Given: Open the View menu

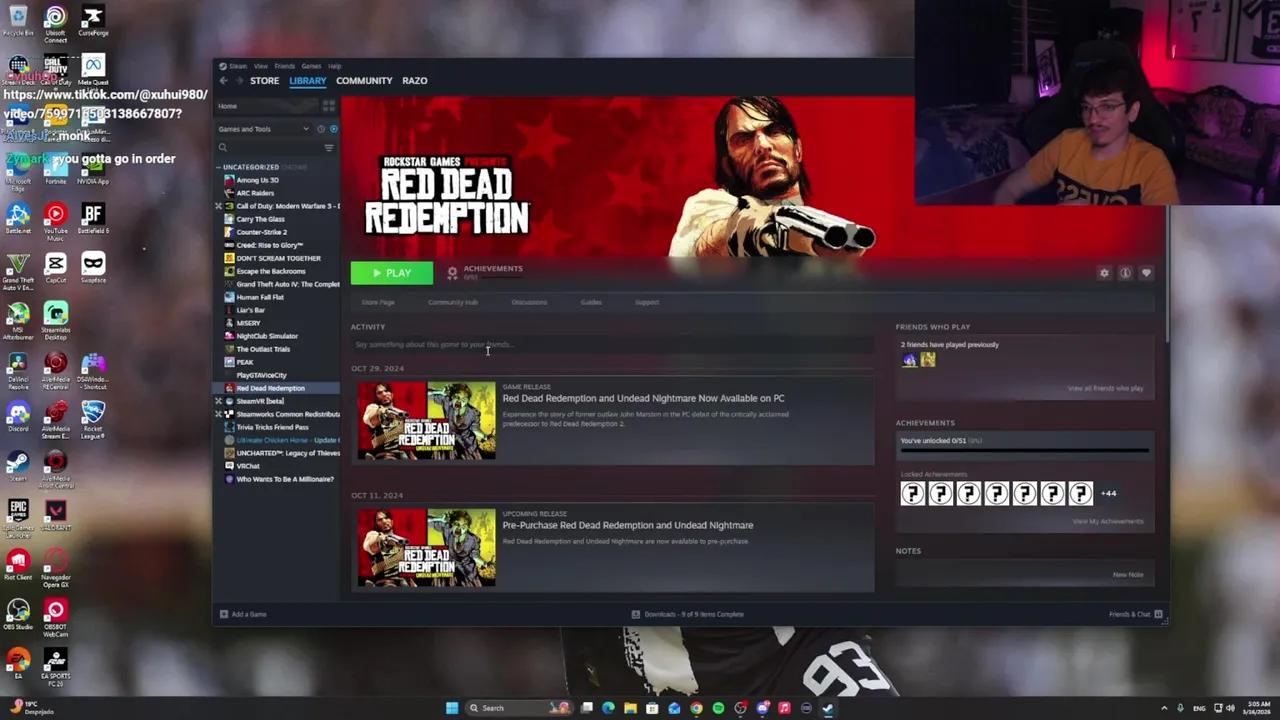Looking at the screenshot, I should 260,66.
